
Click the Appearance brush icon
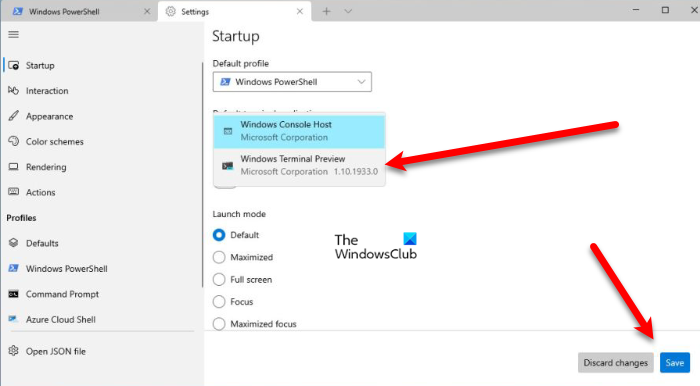(13, 116)
